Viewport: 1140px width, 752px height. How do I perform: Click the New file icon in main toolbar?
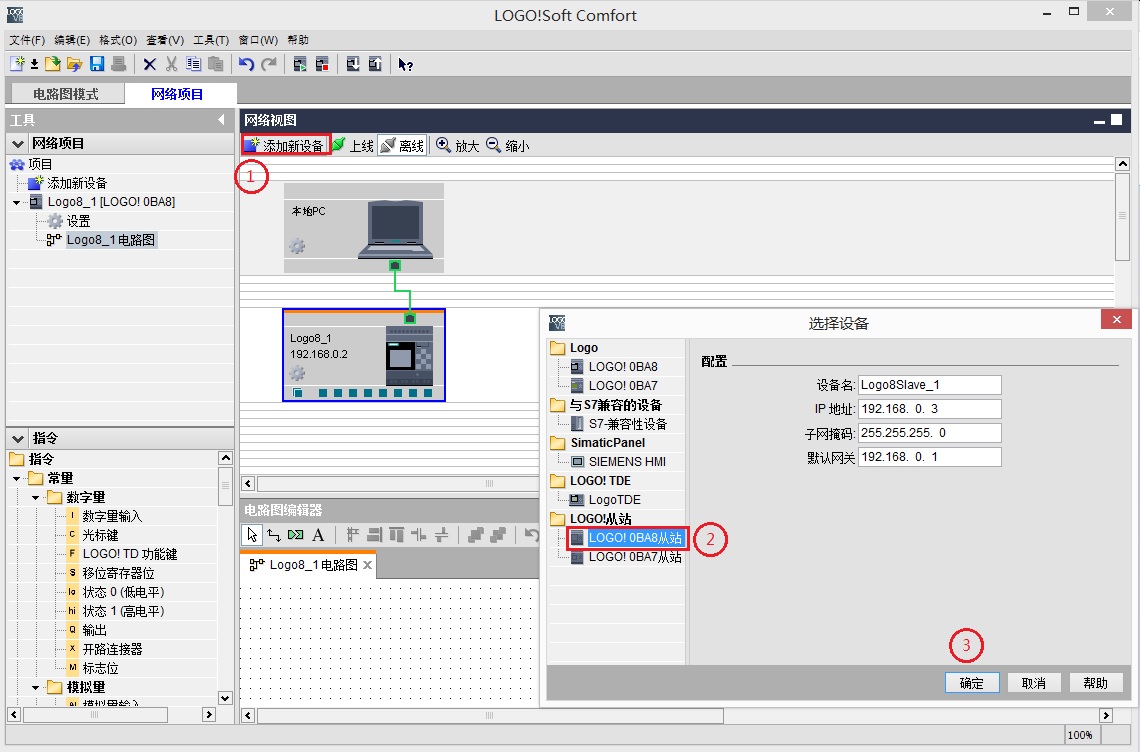point(17,64)
